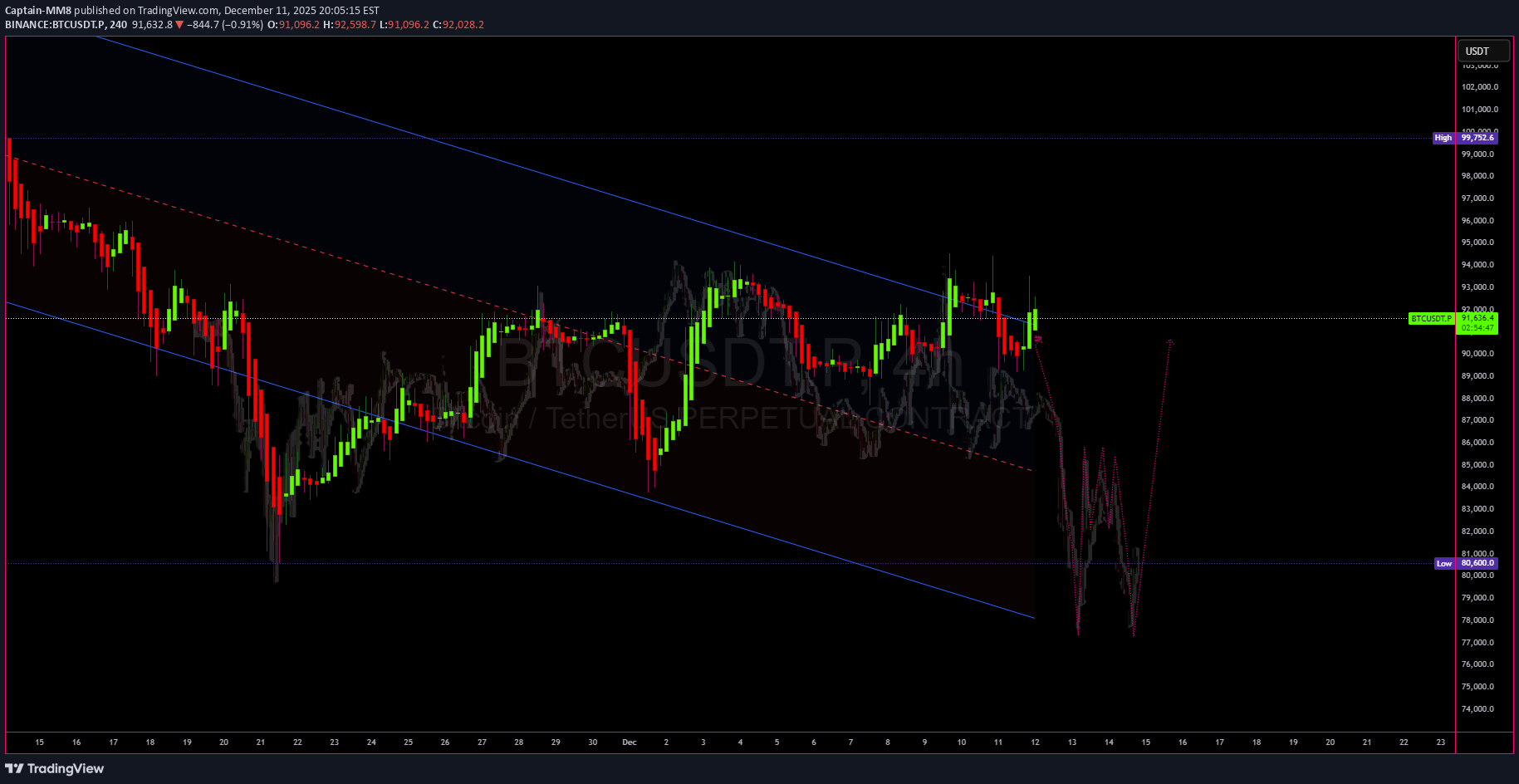The image size is (1519, 784).
Task: Click the 240 interval value in header
Action: (x=119, y=25)
